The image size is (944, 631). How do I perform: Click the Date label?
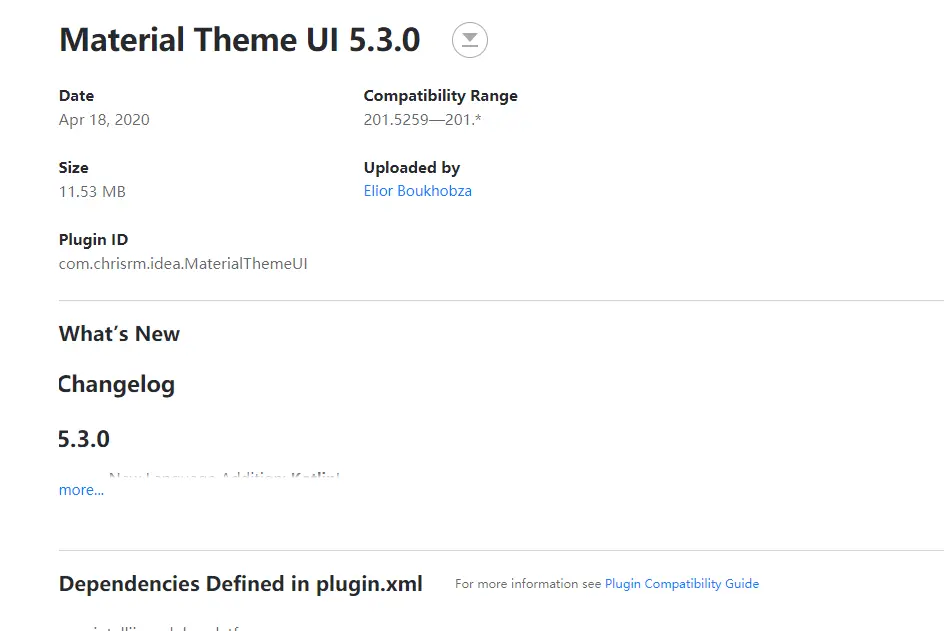(x=76, y=96)
